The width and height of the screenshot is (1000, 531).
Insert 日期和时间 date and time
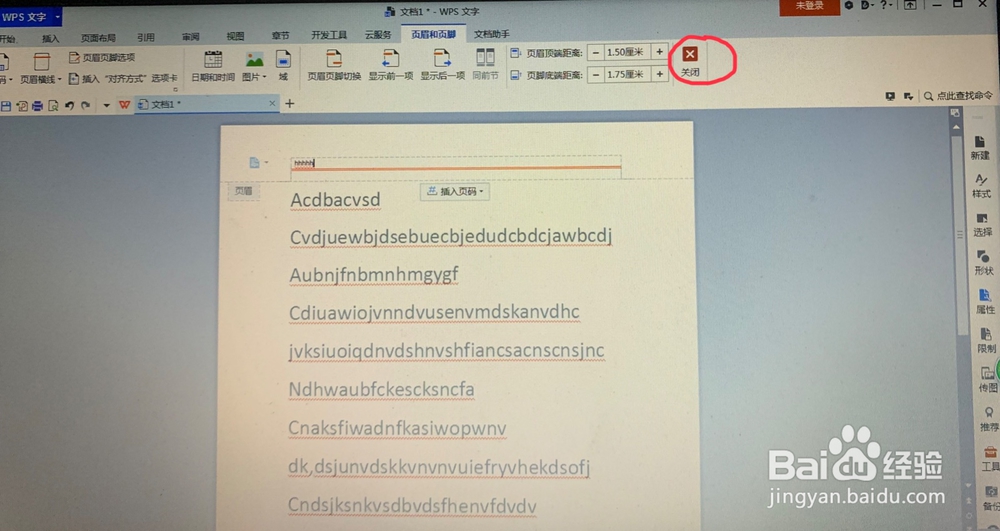pyautogui.click(x=213, y=66)
